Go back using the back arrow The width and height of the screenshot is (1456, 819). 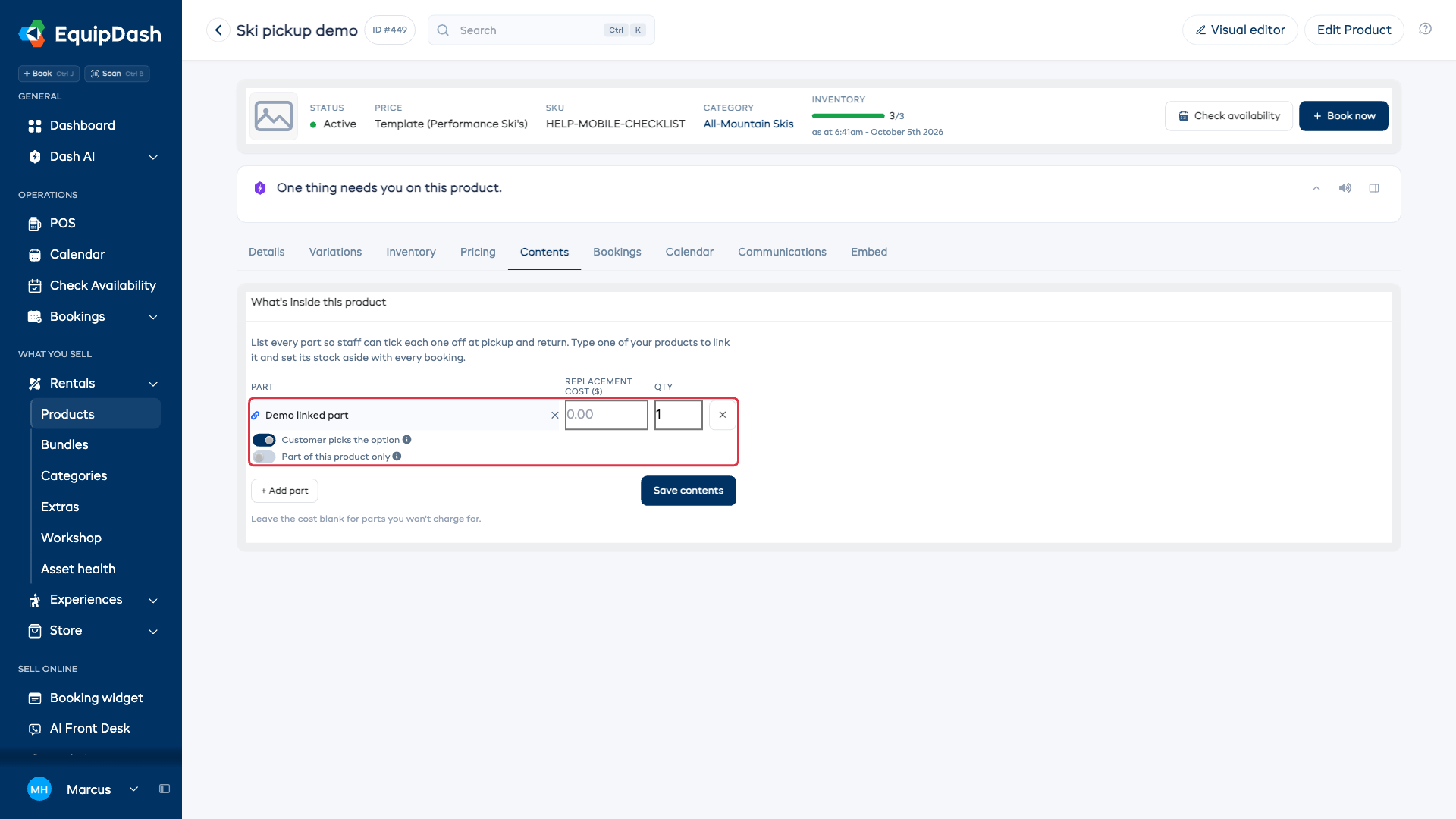218,30
